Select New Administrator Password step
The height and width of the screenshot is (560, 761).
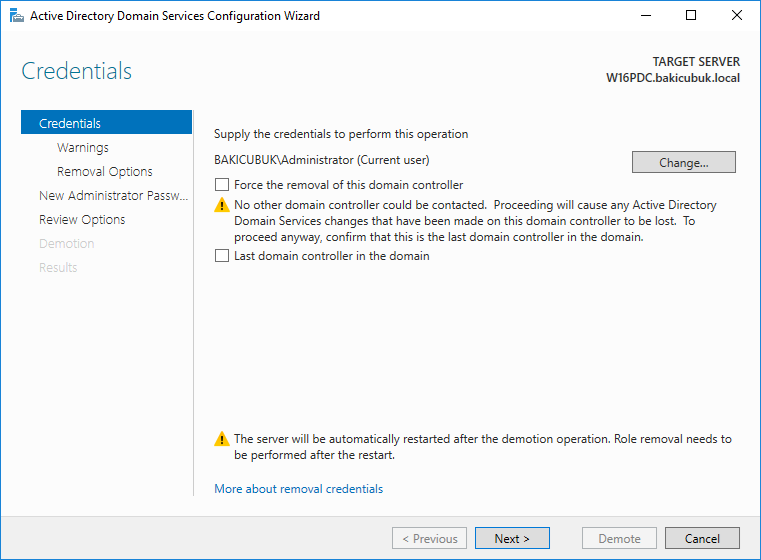pyautogui.click(x=113, y=196)
